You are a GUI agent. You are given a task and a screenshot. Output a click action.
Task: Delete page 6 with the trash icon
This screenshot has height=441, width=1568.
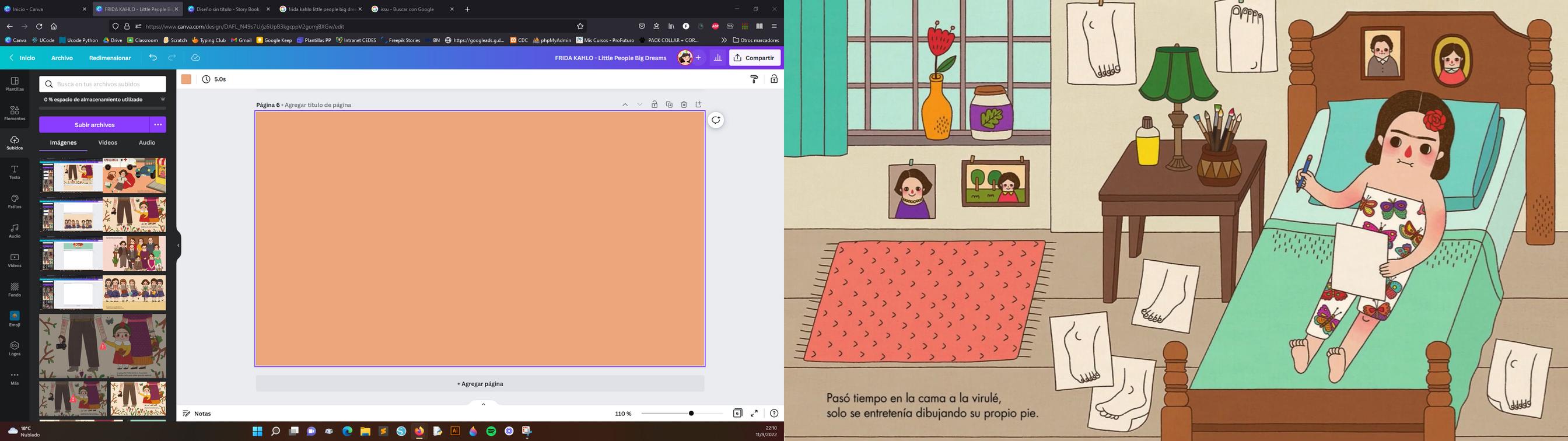click(684, 105)
